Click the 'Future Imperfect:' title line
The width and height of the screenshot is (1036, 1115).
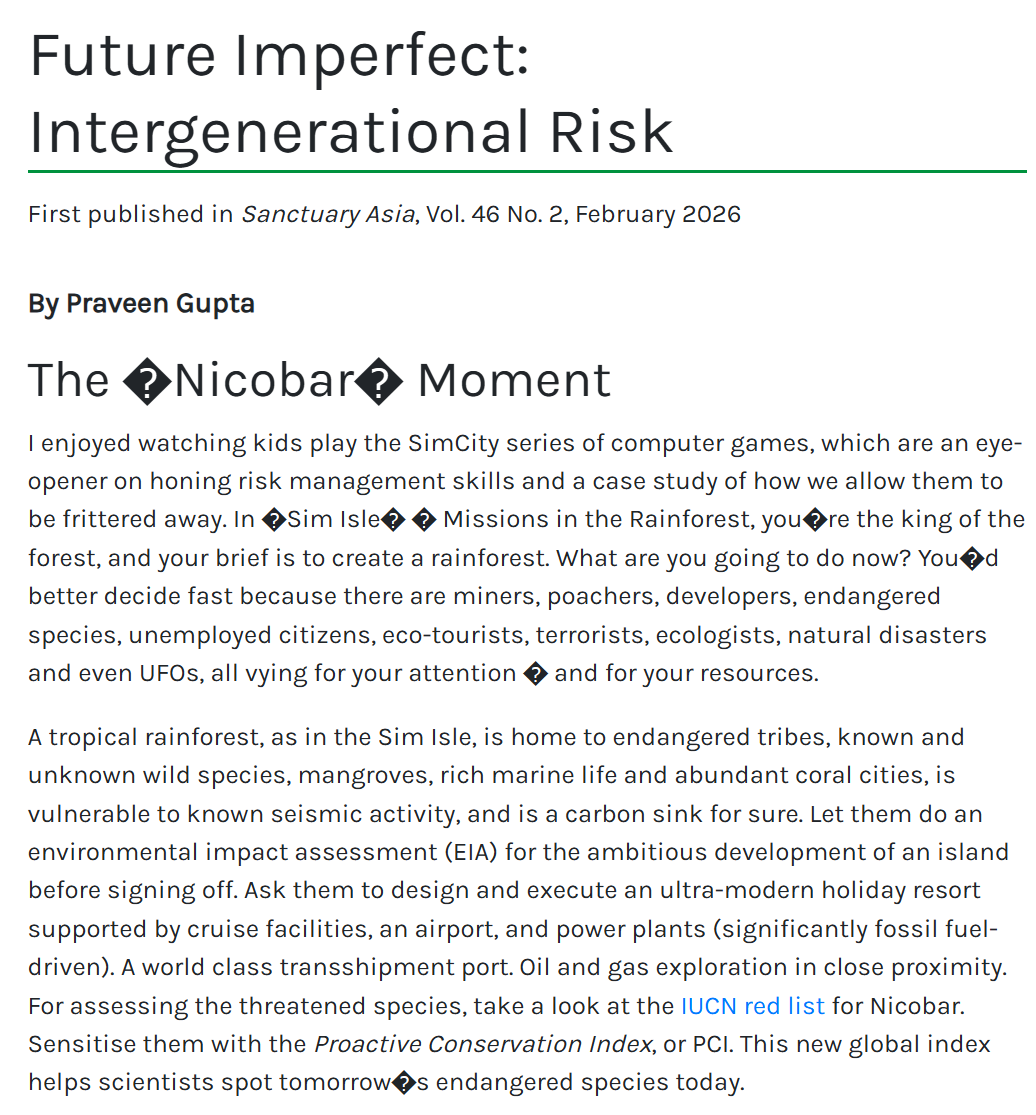pyautogui.click(x=279, y=55)
